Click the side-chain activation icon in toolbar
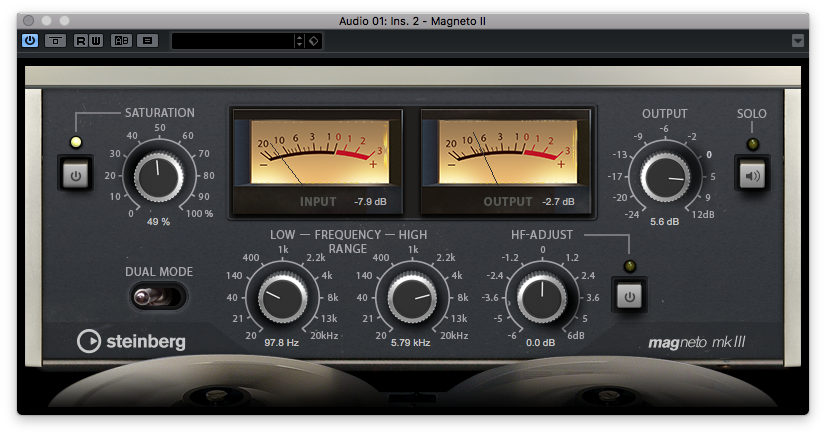826x436 pixels. [x=55, y=41]
